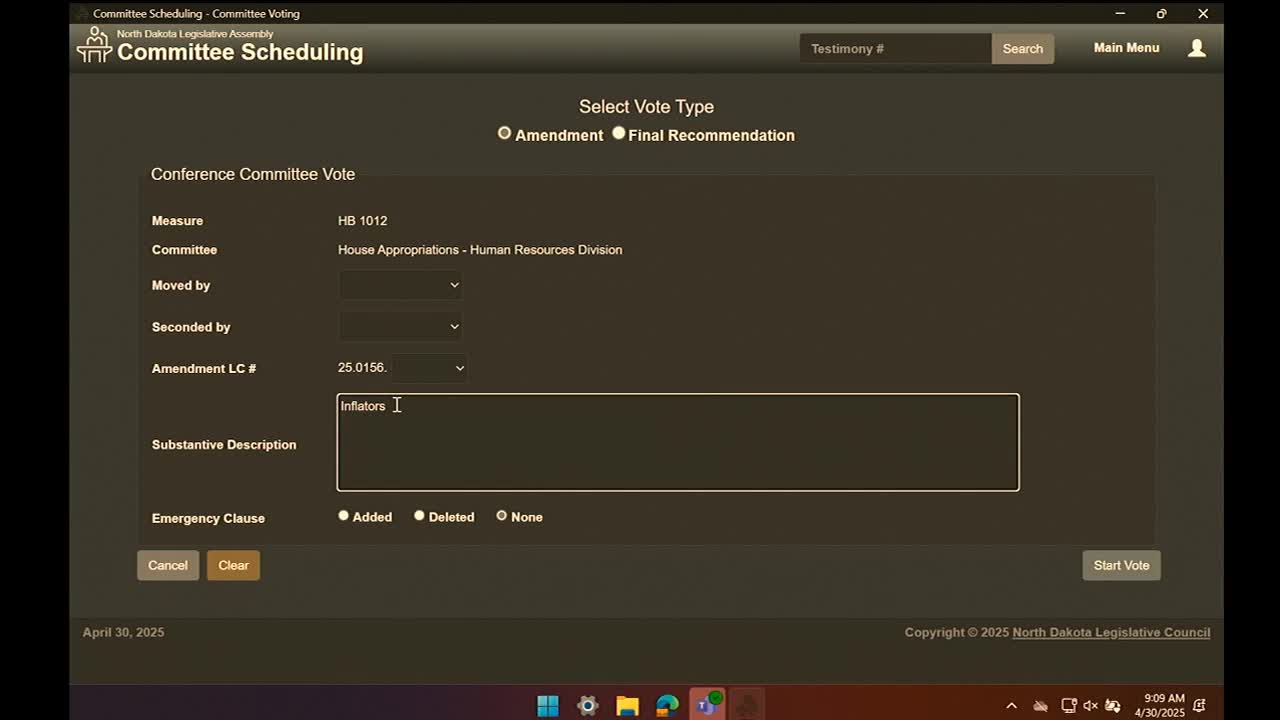Click the Committee Scheduling logo icon

click(94, 45)
